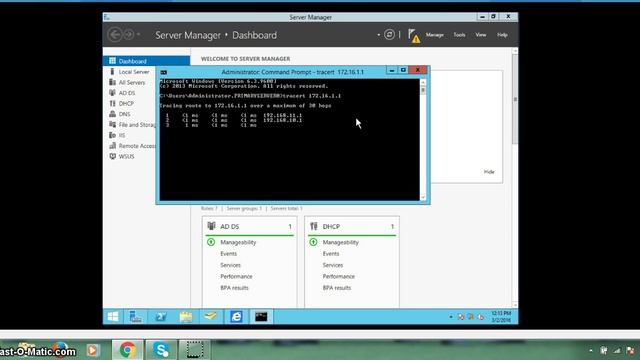
Task: Select WSUS in the sidebar
Action: pyautogui.click(x=126, y=157)
